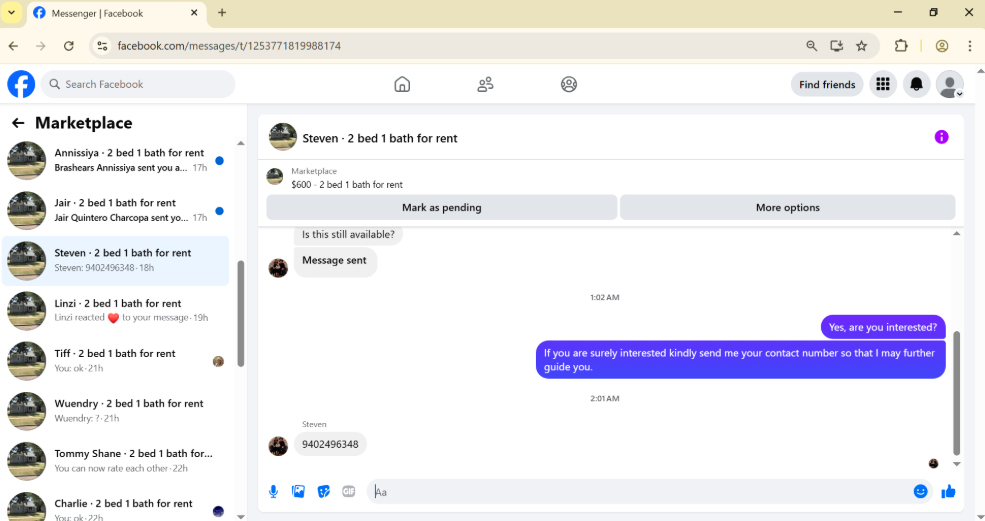Focus the message input box
The image size is (985, 521).
point(641,491)
